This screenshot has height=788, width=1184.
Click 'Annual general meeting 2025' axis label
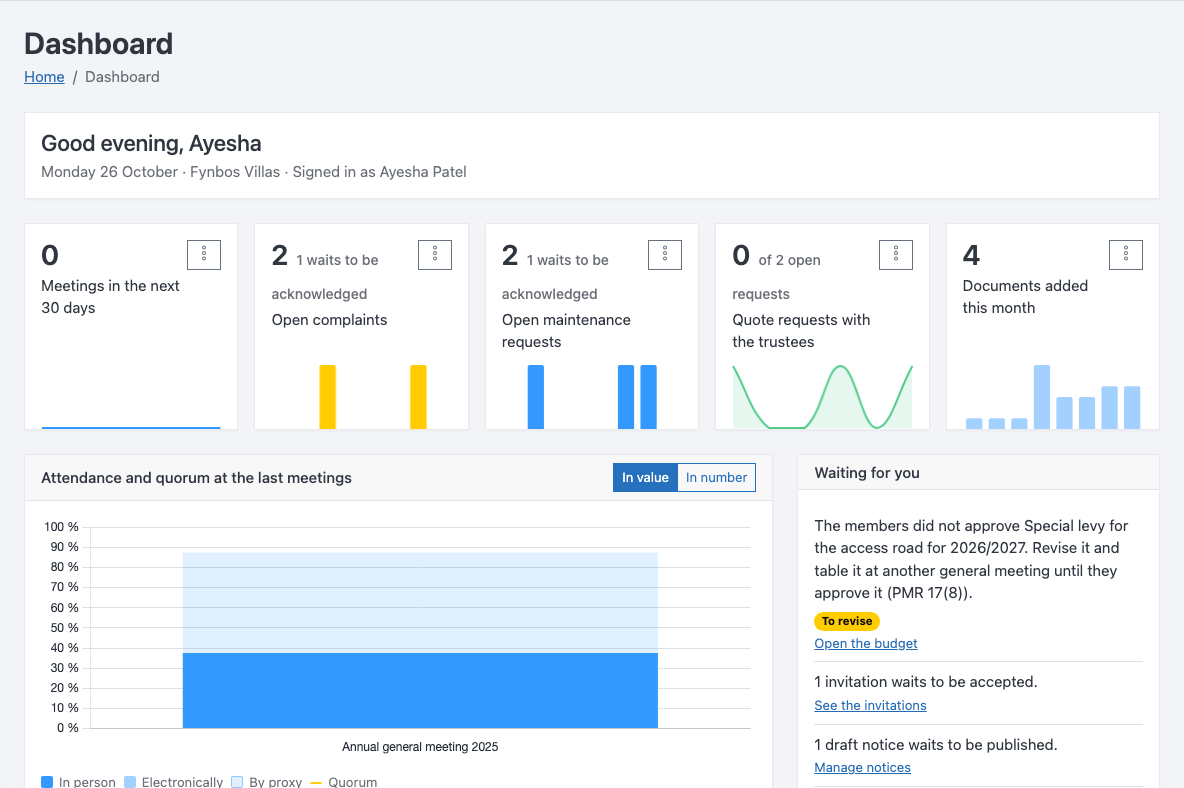(420, 747)
